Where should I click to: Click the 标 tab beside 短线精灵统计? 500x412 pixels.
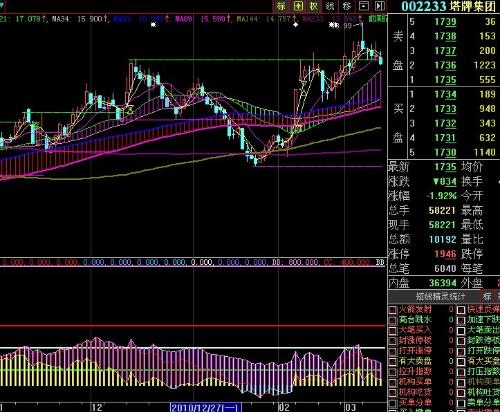[487, 296]
